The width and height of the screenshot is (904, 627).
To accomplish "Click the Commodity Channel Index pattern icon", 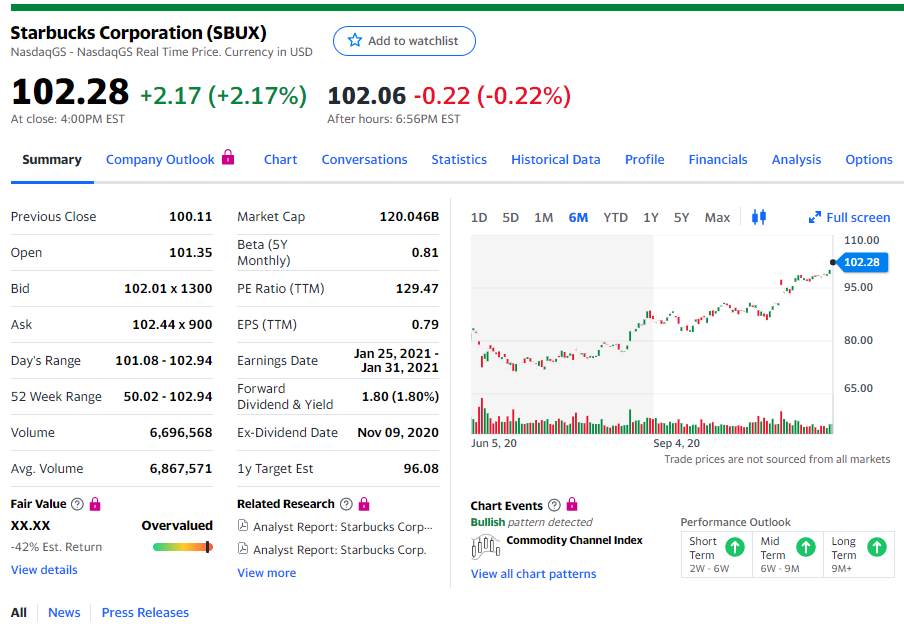I will tap(485, 546).
